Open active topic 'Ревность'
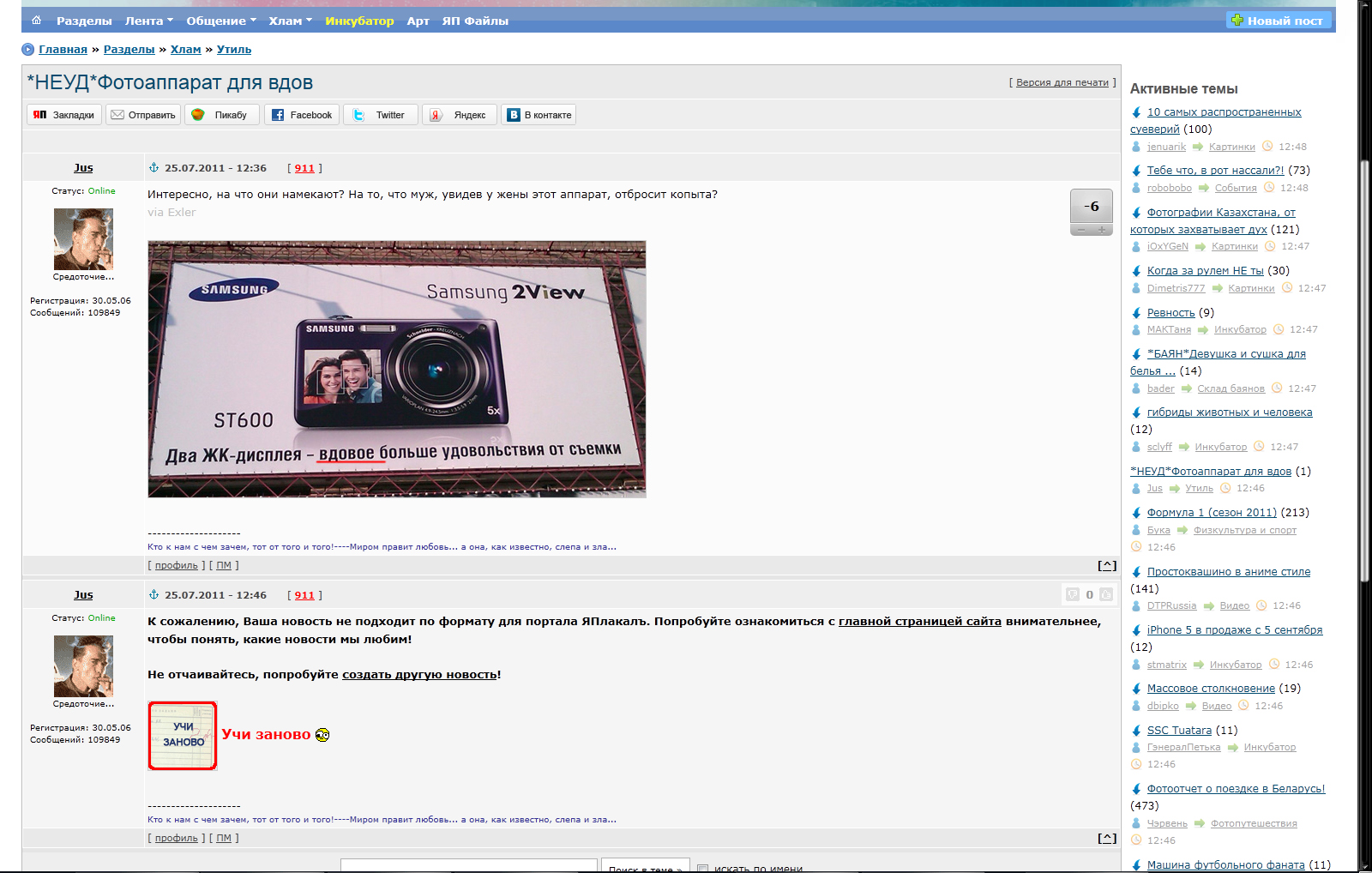This screenshot has height=873, width=1372. click(x=1170, y=313)
